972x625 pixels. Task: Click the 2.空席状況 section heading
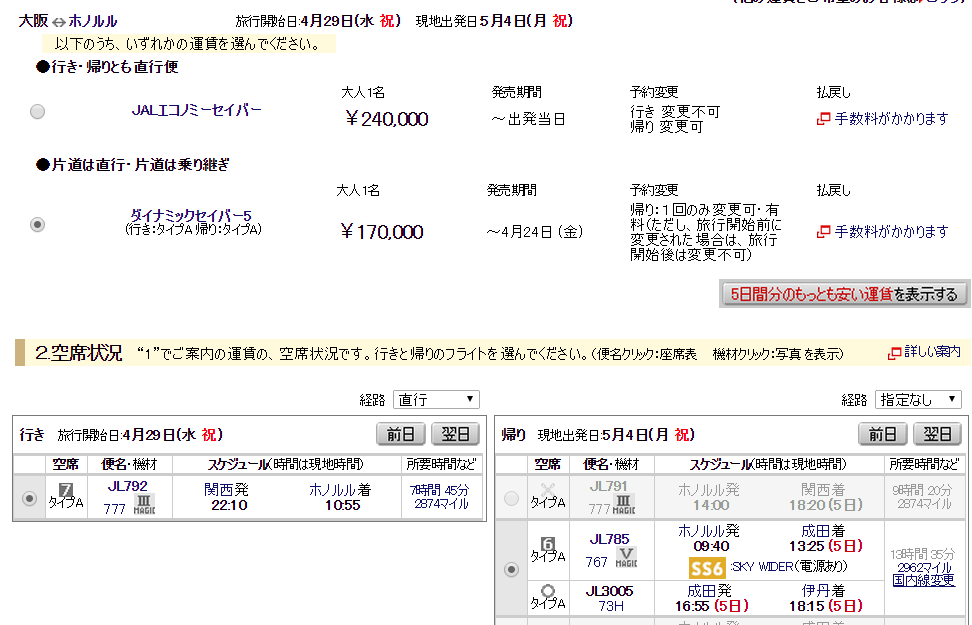79,353
